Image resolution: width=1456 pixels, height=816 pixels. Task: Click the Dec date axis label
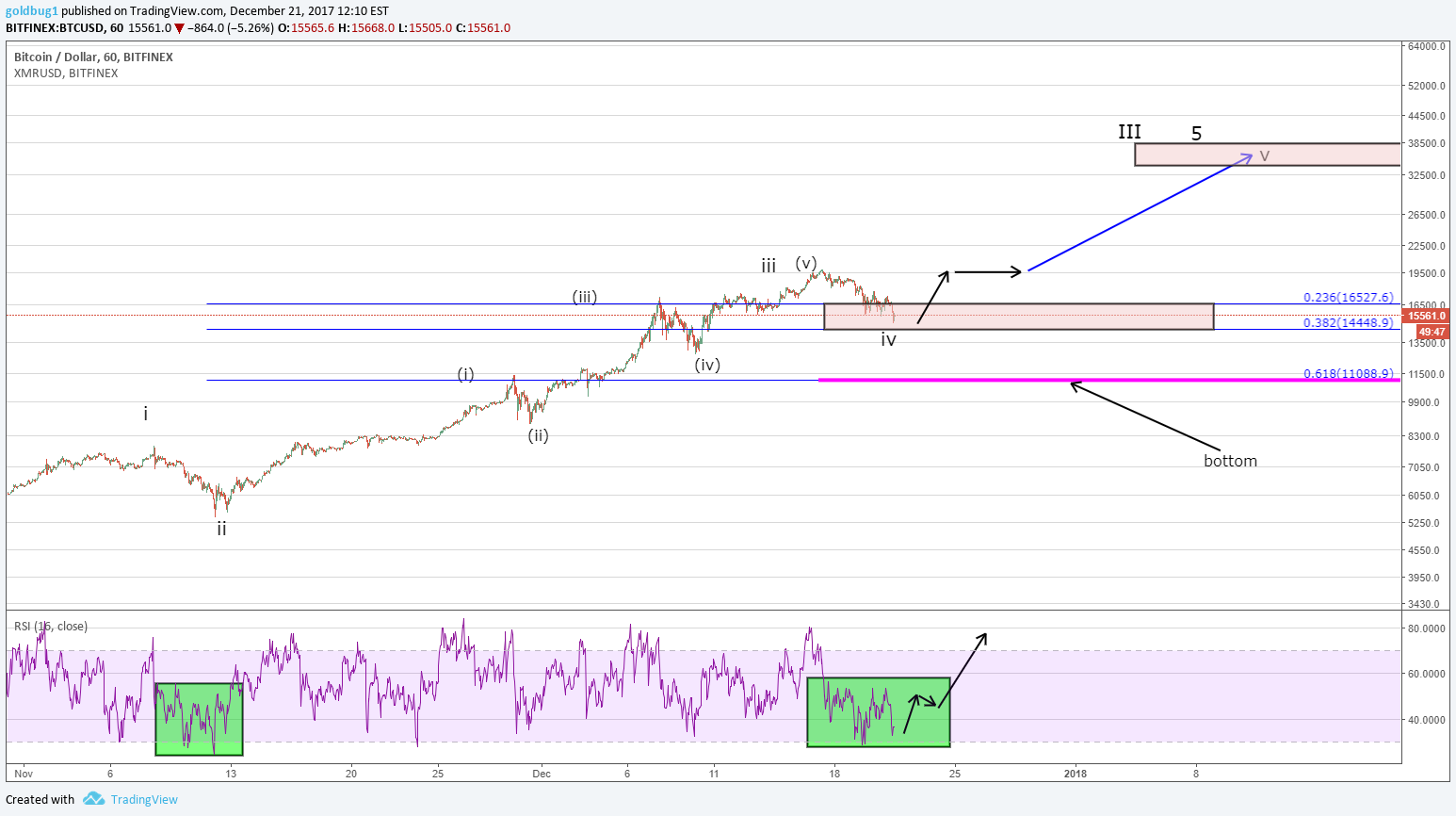click(542, 774)
